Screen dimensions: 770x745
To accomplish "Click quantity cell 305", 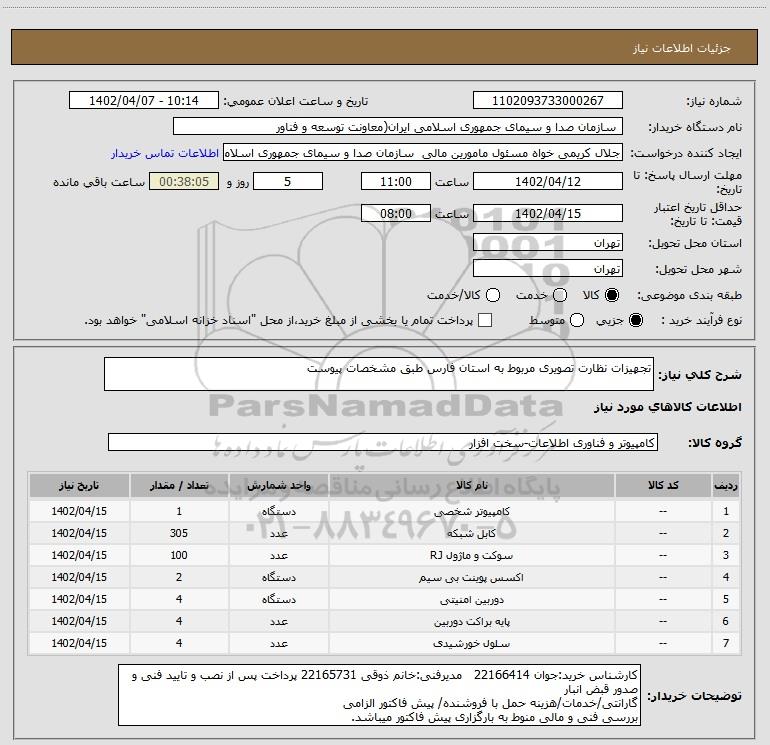I will (x=179, y=533).
